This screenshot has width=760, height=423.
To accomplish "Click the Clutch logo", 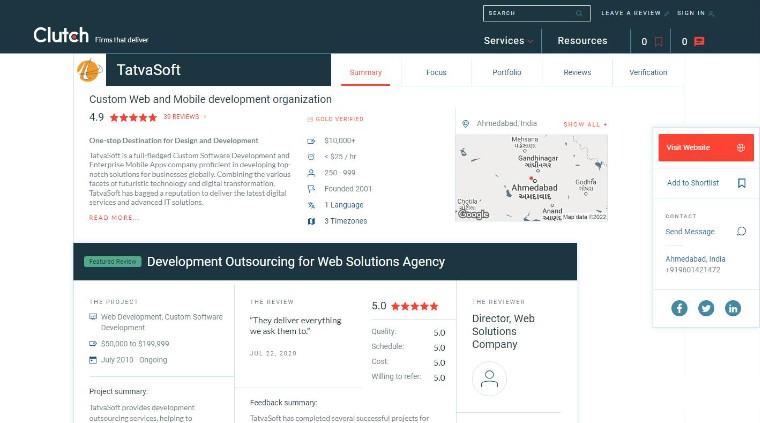I will [x=61, y=35].
